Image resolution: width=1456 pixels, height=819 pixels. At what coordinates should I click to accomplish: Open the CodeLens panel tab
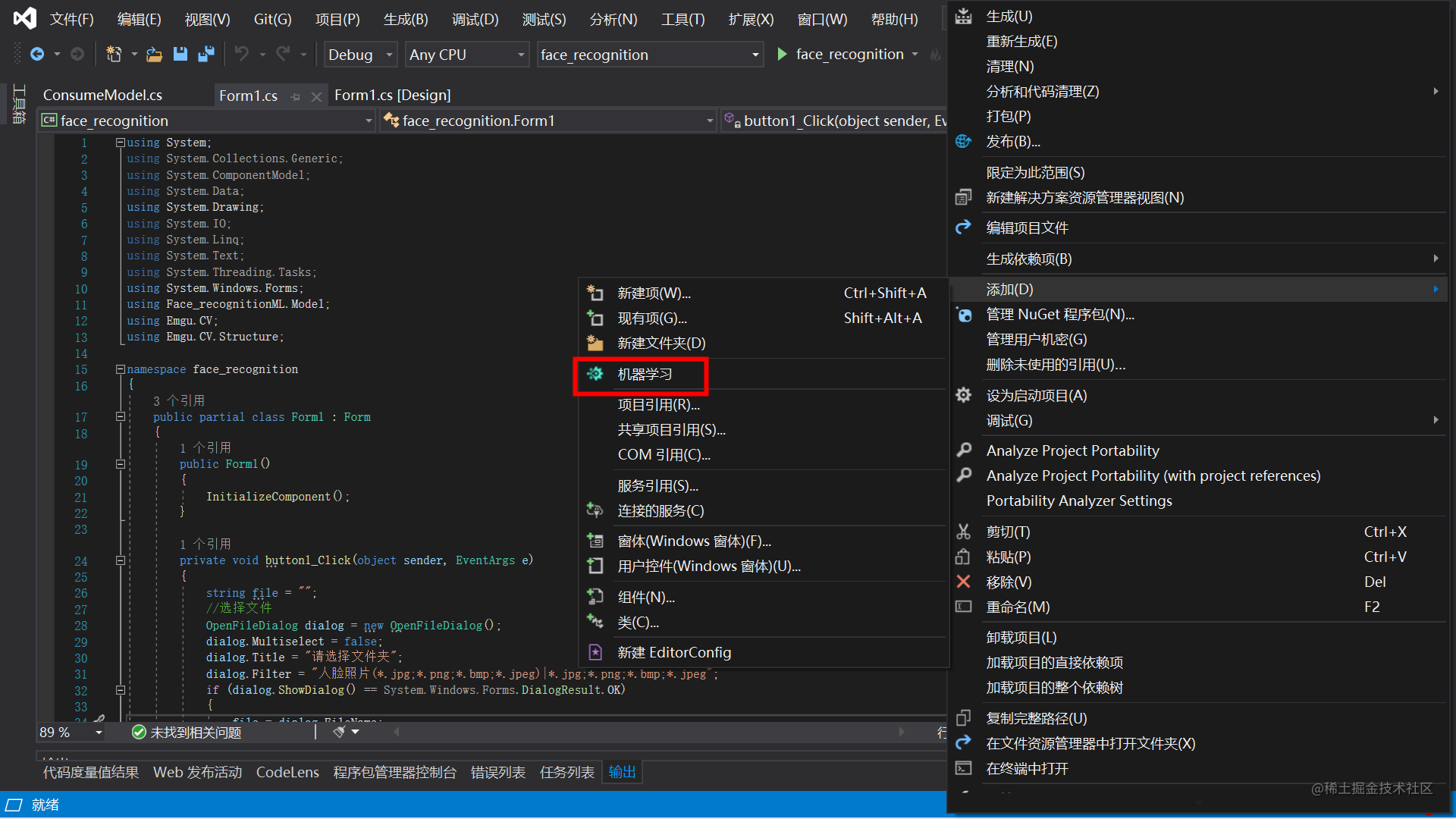(287, 772)
